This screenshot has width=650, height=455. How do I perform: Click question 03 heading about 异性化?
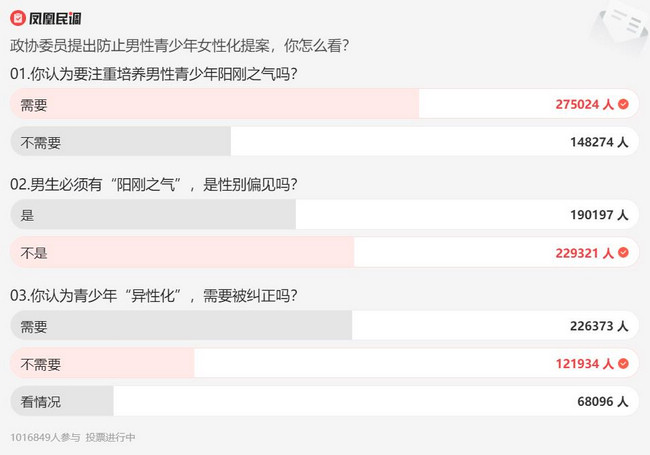154,295
